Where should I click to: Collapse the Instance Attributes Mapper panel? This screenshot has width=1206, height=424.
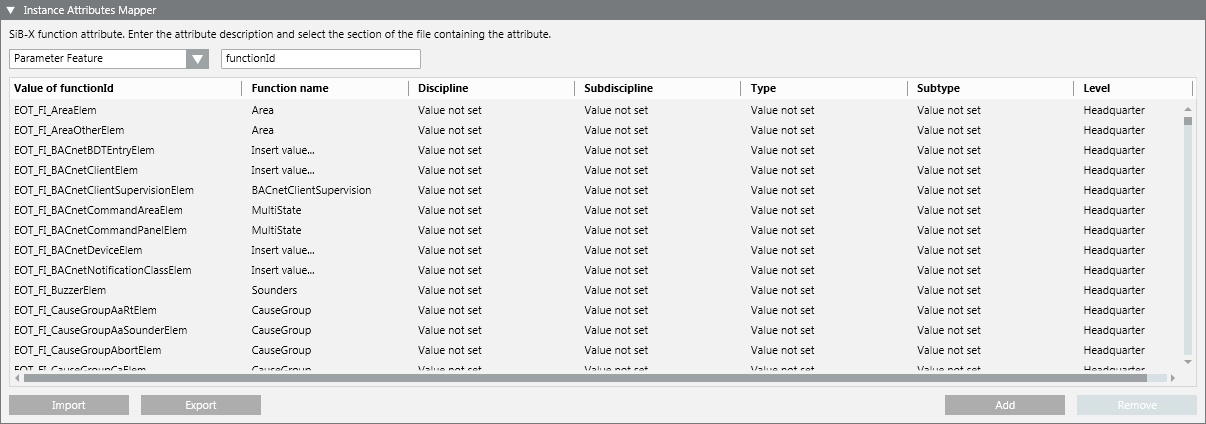click(x=11, y=9)
